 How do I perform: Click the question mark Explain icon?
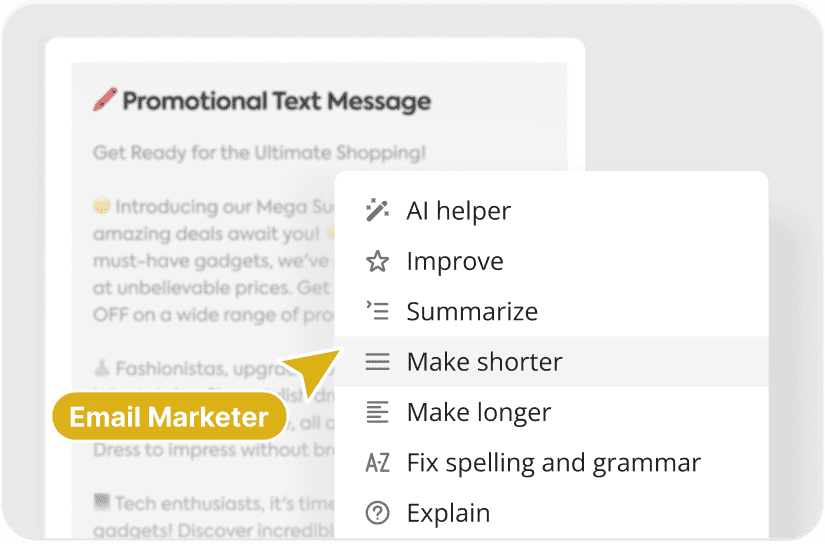377,513
